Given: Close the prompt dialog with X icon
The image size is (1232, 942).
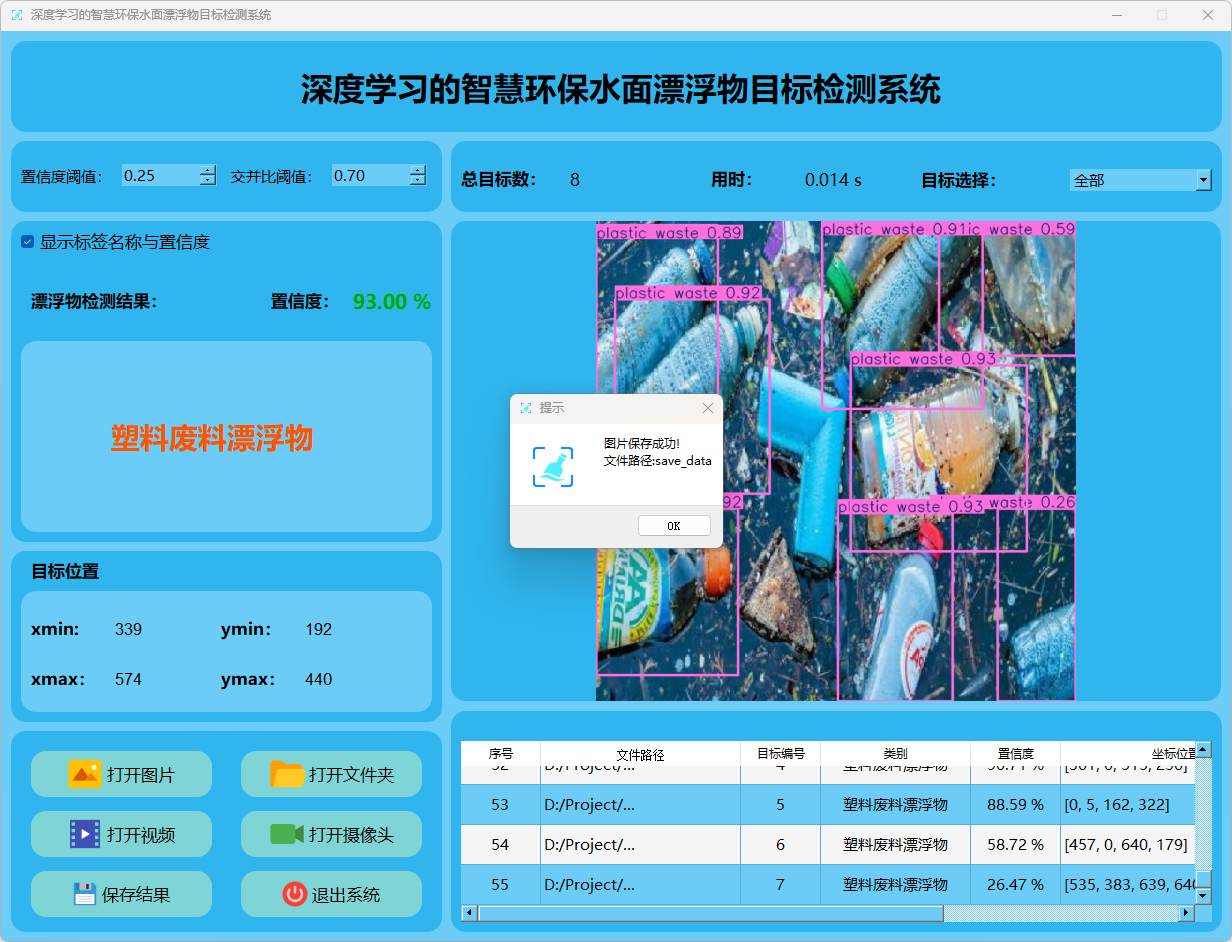Looking at the screenshot, I should tap(708, 408).
